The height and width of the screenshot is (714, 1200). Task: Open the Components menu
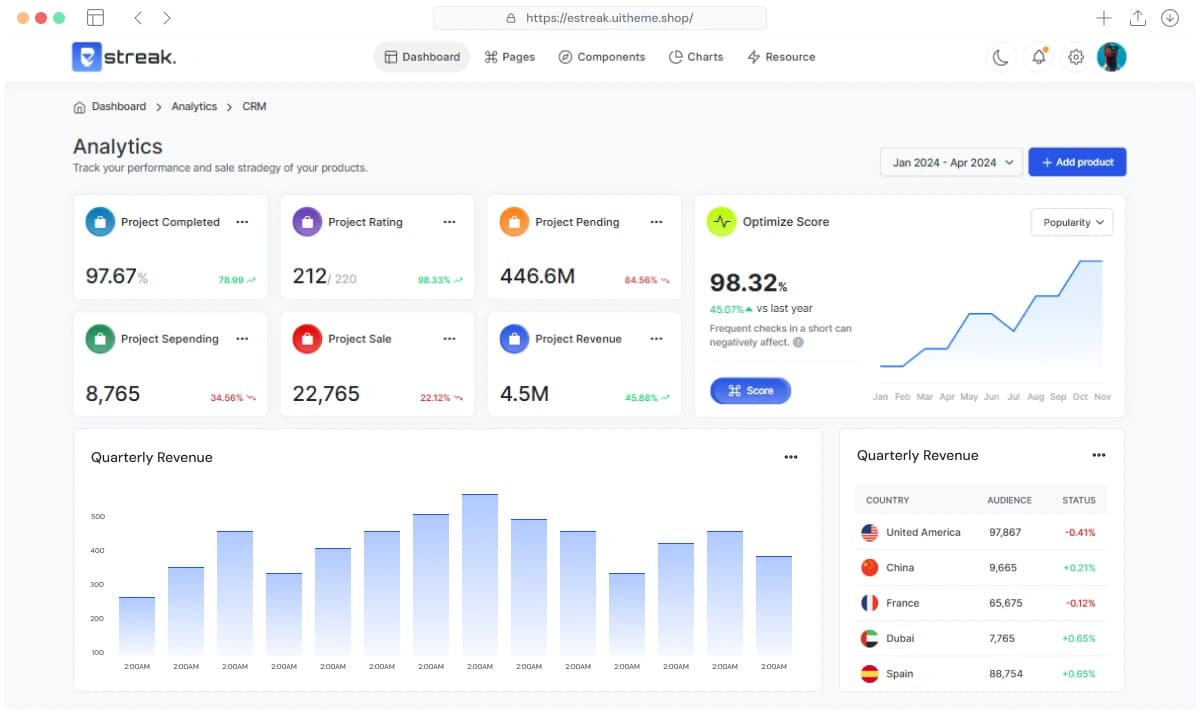click(x=601, y=57)
